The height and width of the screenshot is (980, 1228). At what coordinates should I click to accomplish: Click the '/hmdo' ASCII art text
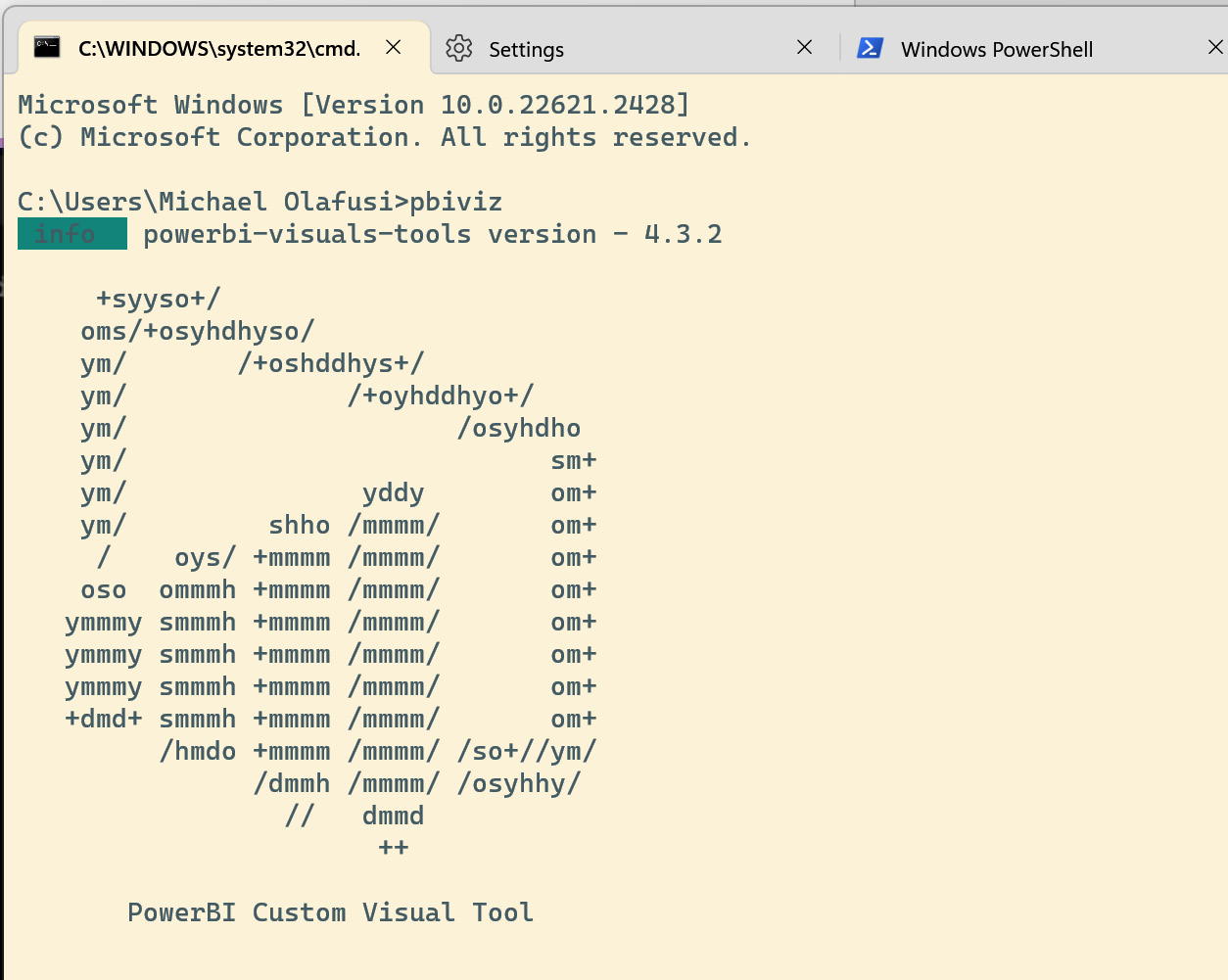pos(198,751)
